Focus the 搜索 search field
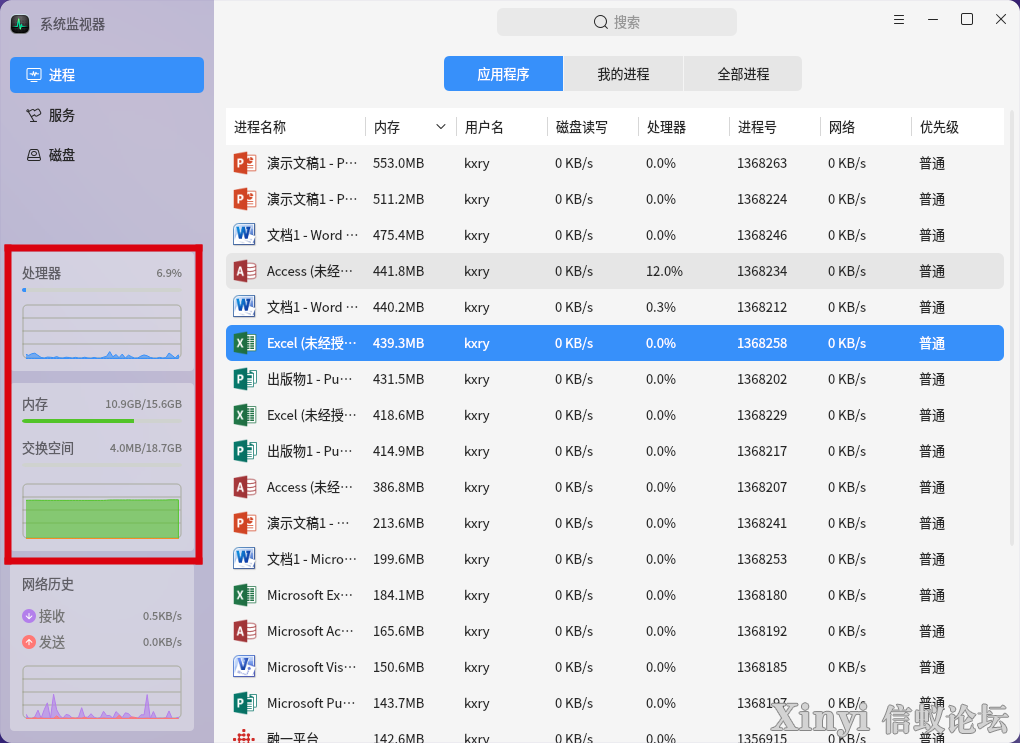Image resolution: width=1020 pixels, height=743 pixels. point(617,22)
